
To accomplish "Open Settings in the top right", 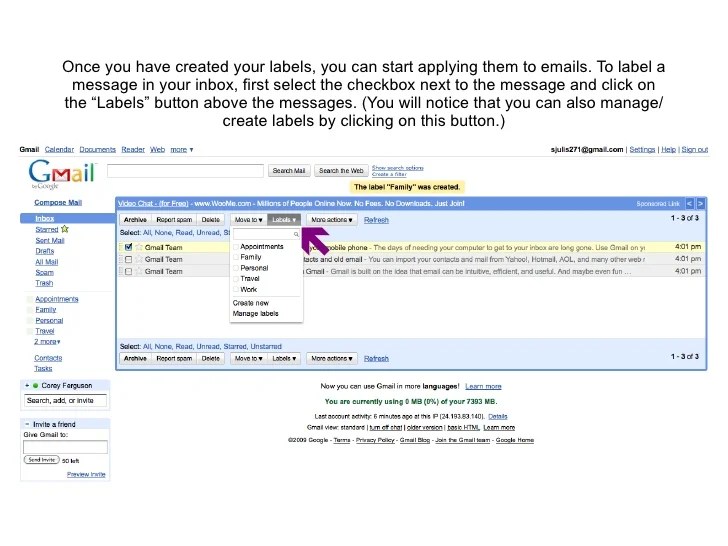I will 642,150.
